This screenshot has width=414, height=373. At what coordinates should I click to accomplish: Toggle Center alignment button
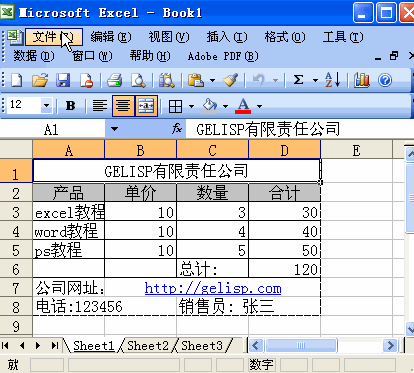click(123, 106)
